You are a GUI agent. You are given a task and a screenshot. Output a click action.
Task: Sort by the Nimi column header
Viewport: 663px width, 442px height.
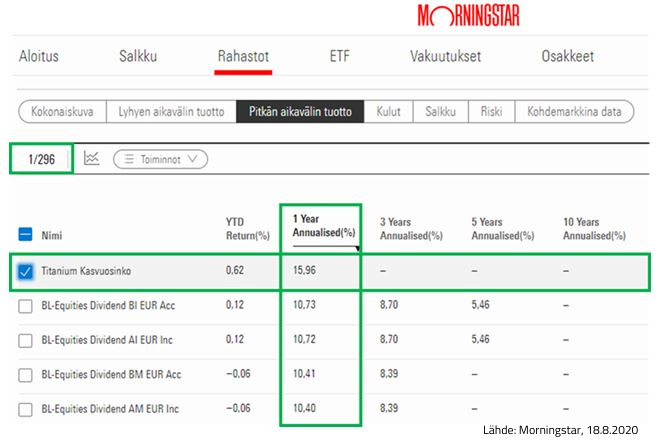click(52, 235)
